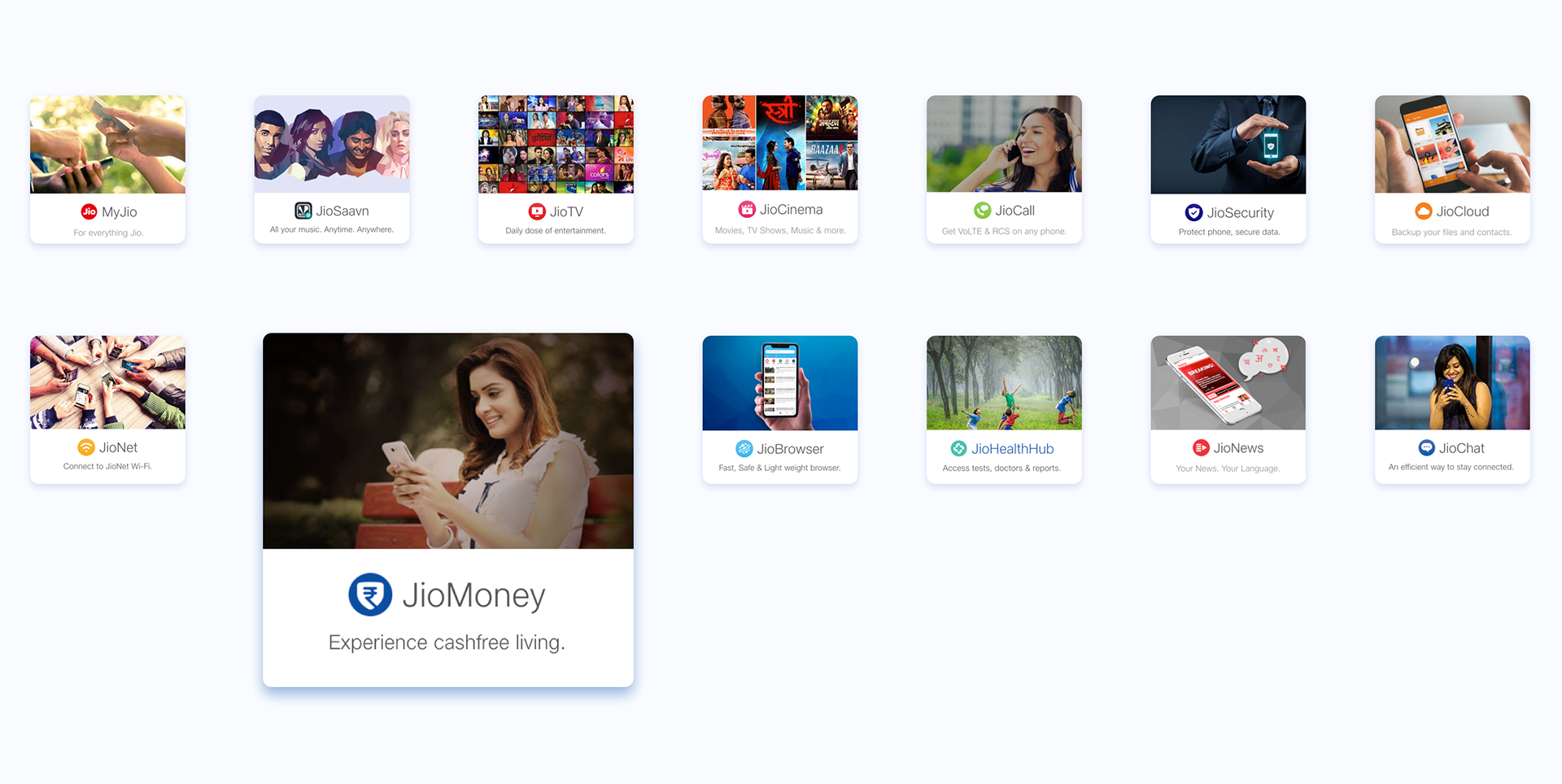This screenshot has height=784, width=1562.
Task: Open the JioBrowser phone image
Action: click(780, 383)
